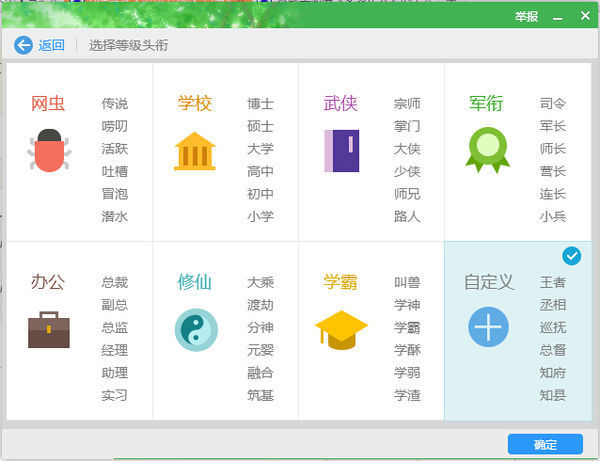The image size is (600, 461).
Task: Click the 元婴 rank text
Action: click(261, 350)
